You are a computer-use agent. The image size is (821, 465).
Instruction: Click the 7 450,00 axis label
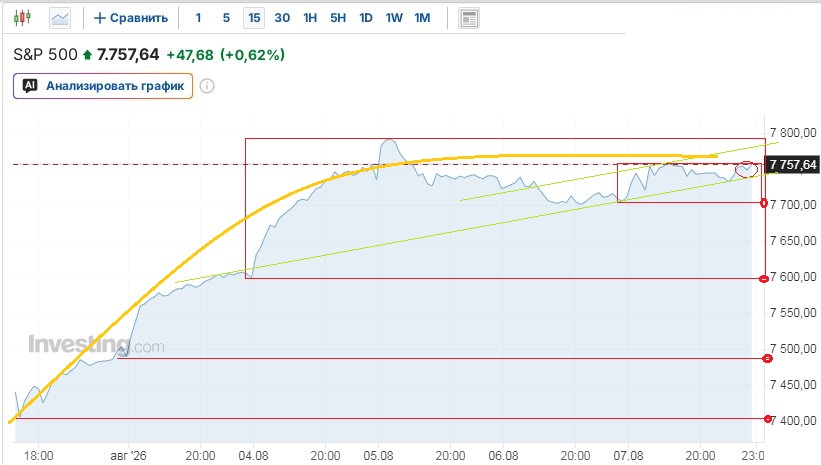coord(793,385)
